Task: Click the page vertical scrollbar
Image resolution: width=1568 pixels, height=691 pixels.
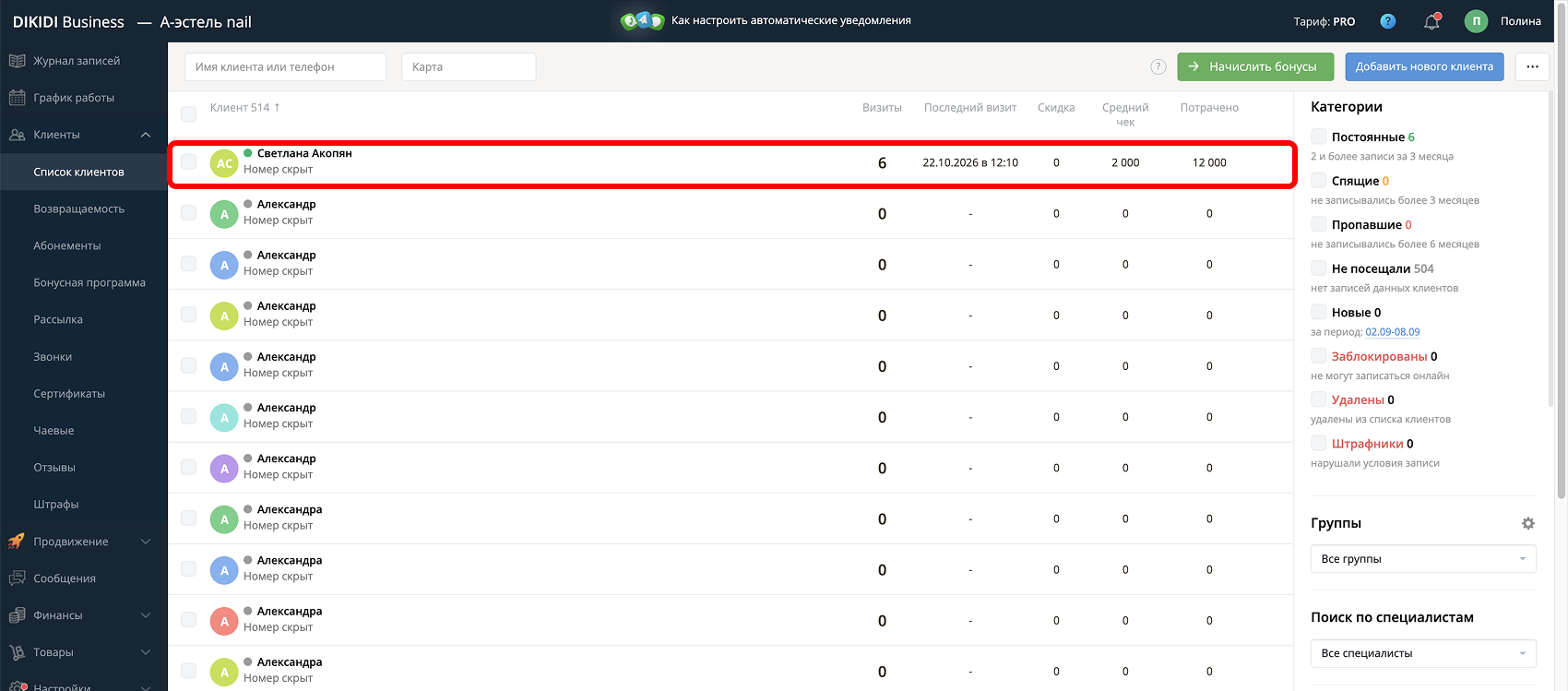Action: tap(1561, 249)
